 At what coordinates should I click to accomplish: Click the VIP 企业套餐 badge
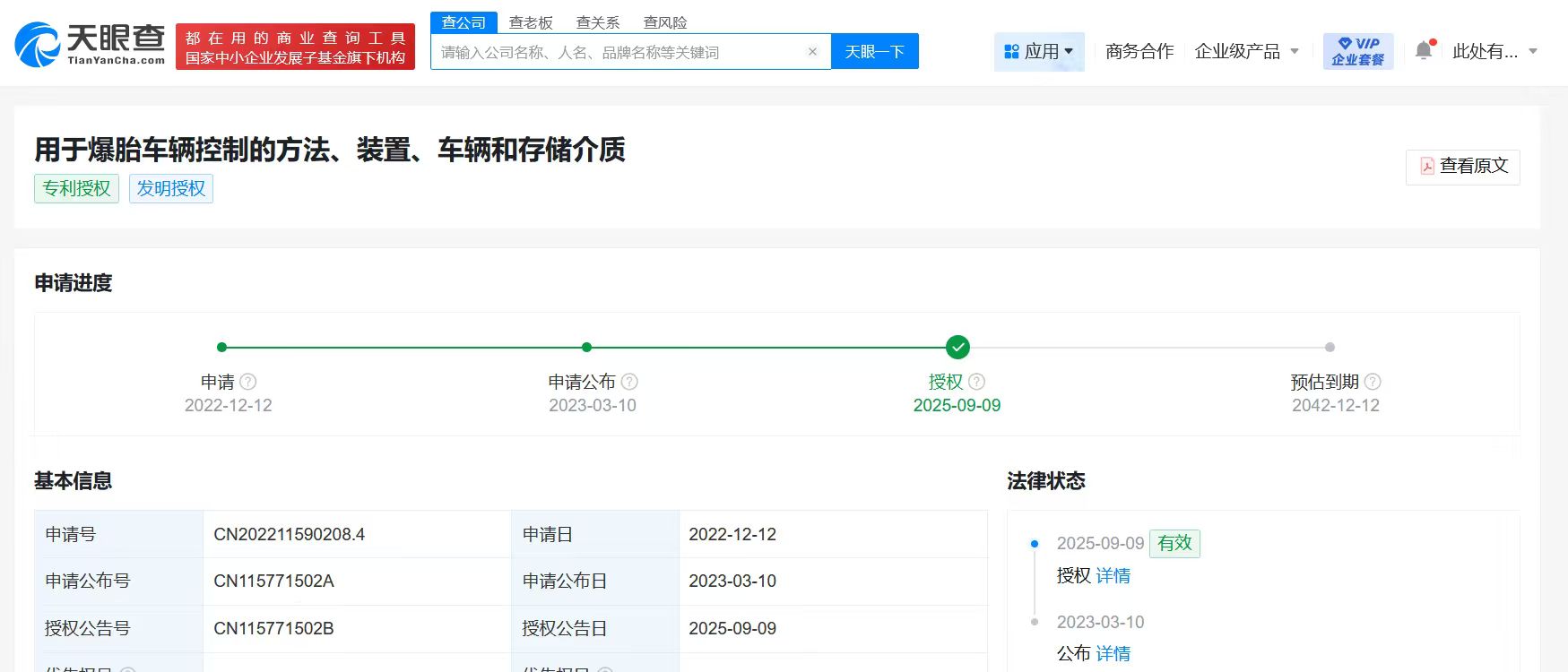click(x=1358, y=51)
